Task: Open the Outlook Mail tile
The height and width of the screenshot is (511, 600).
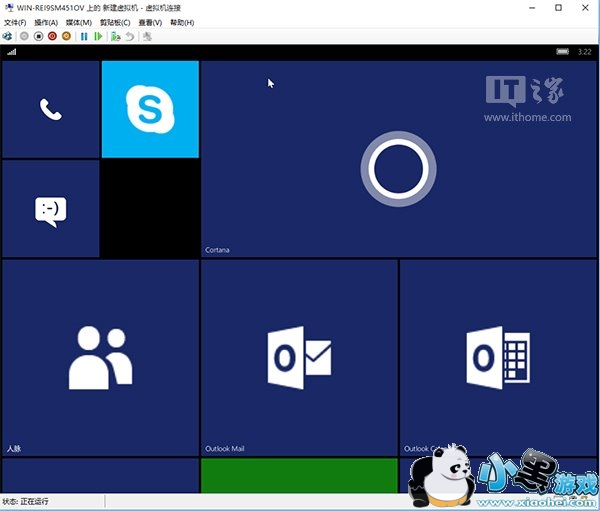Action: [x=299, y=358]
